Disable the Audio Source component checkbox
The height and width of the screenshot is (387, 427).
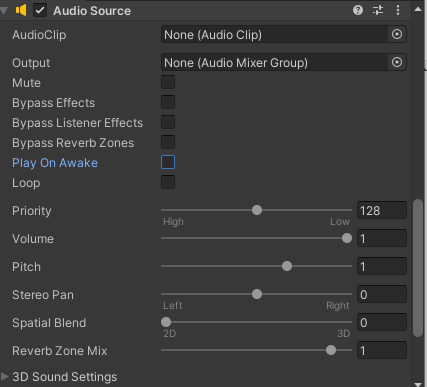[x=40, y=10]
